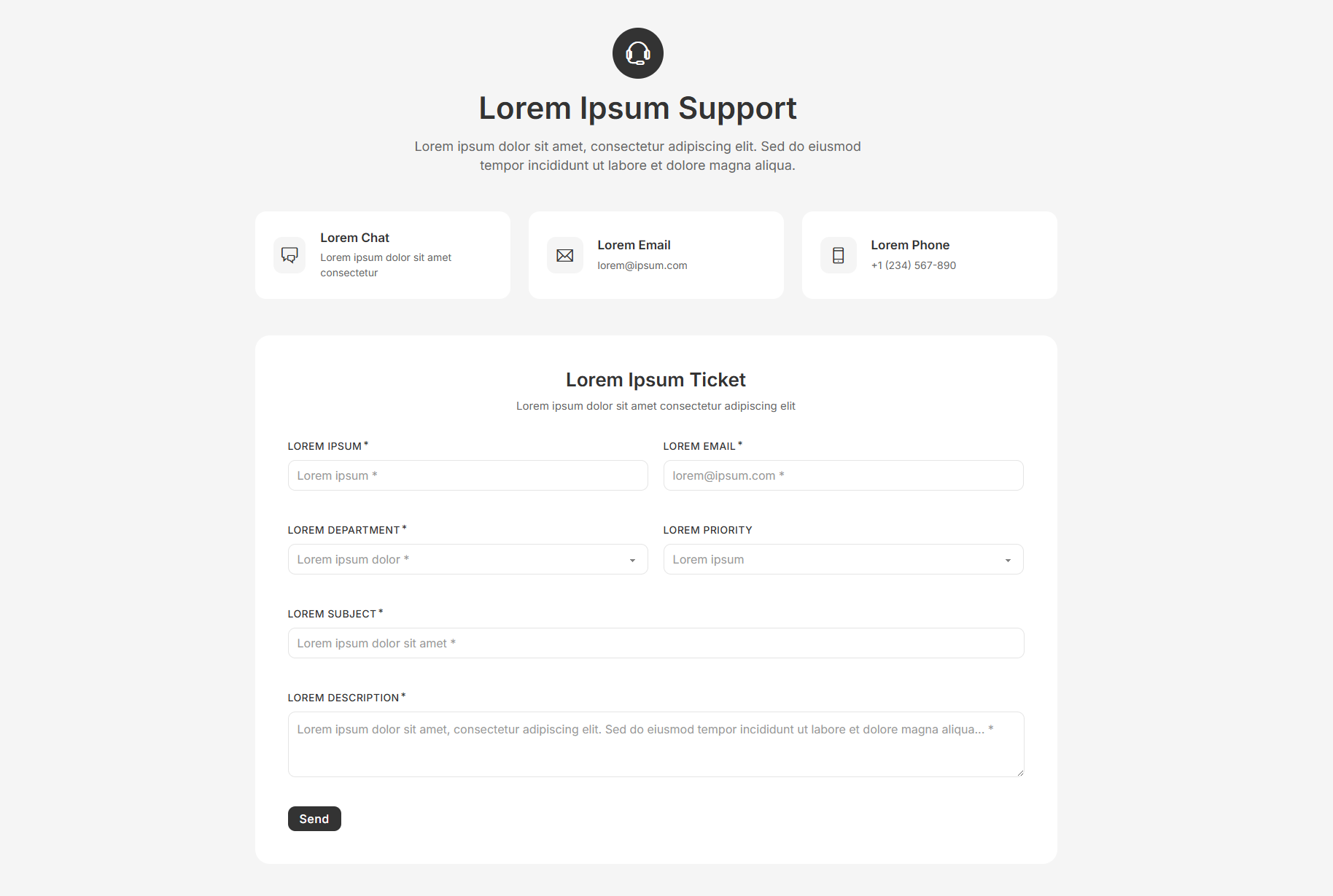Select the Lorem Subject text field
This screenshot has width=1333, height=896.
pyautogui.click(x=656, y=643)
